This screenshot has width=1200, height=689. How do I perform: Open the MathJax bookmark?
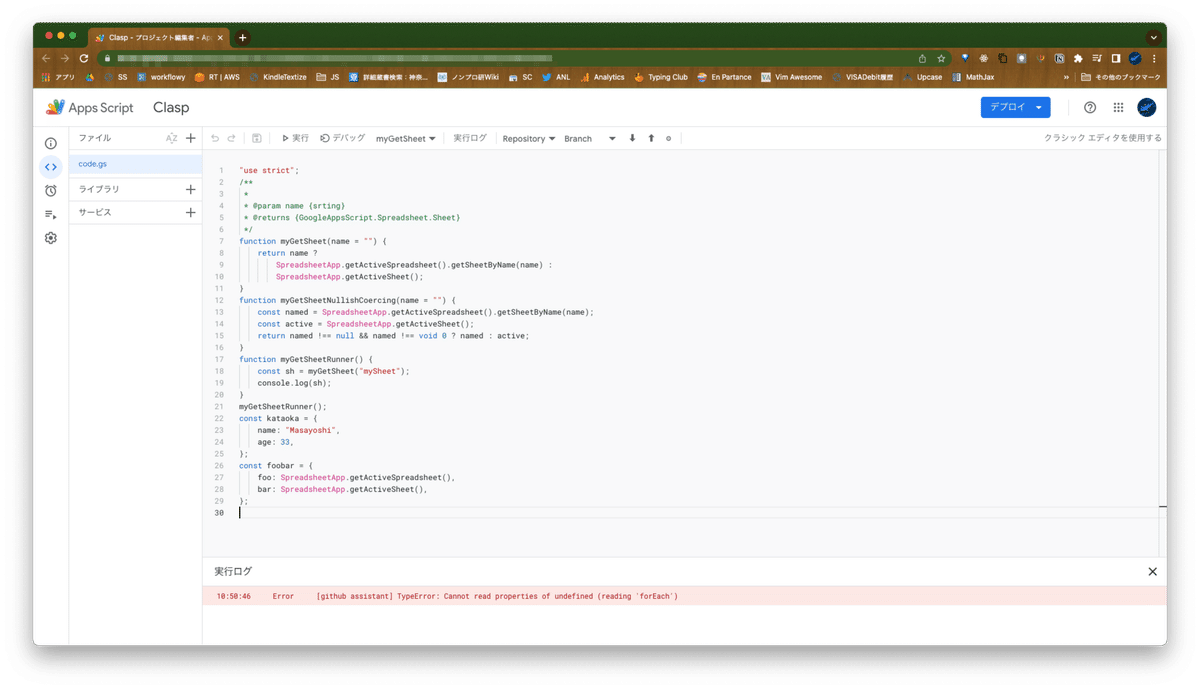pos(973,77)
